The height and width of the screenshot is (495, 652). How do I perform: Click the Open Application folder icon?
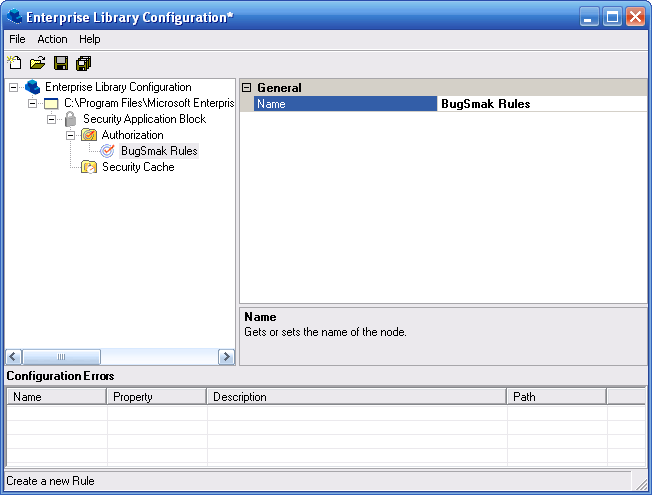point(37,64)
